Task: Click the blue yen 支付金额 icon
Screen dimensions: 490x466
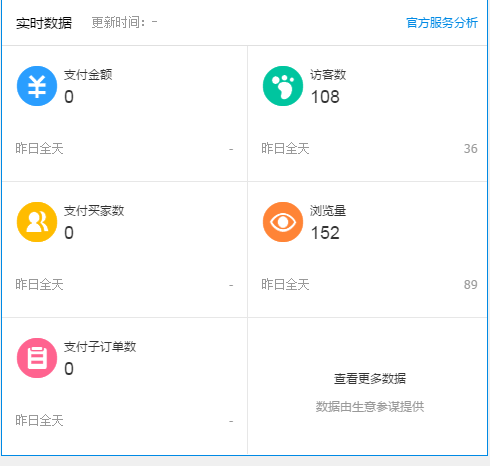Action: (37, 86)
